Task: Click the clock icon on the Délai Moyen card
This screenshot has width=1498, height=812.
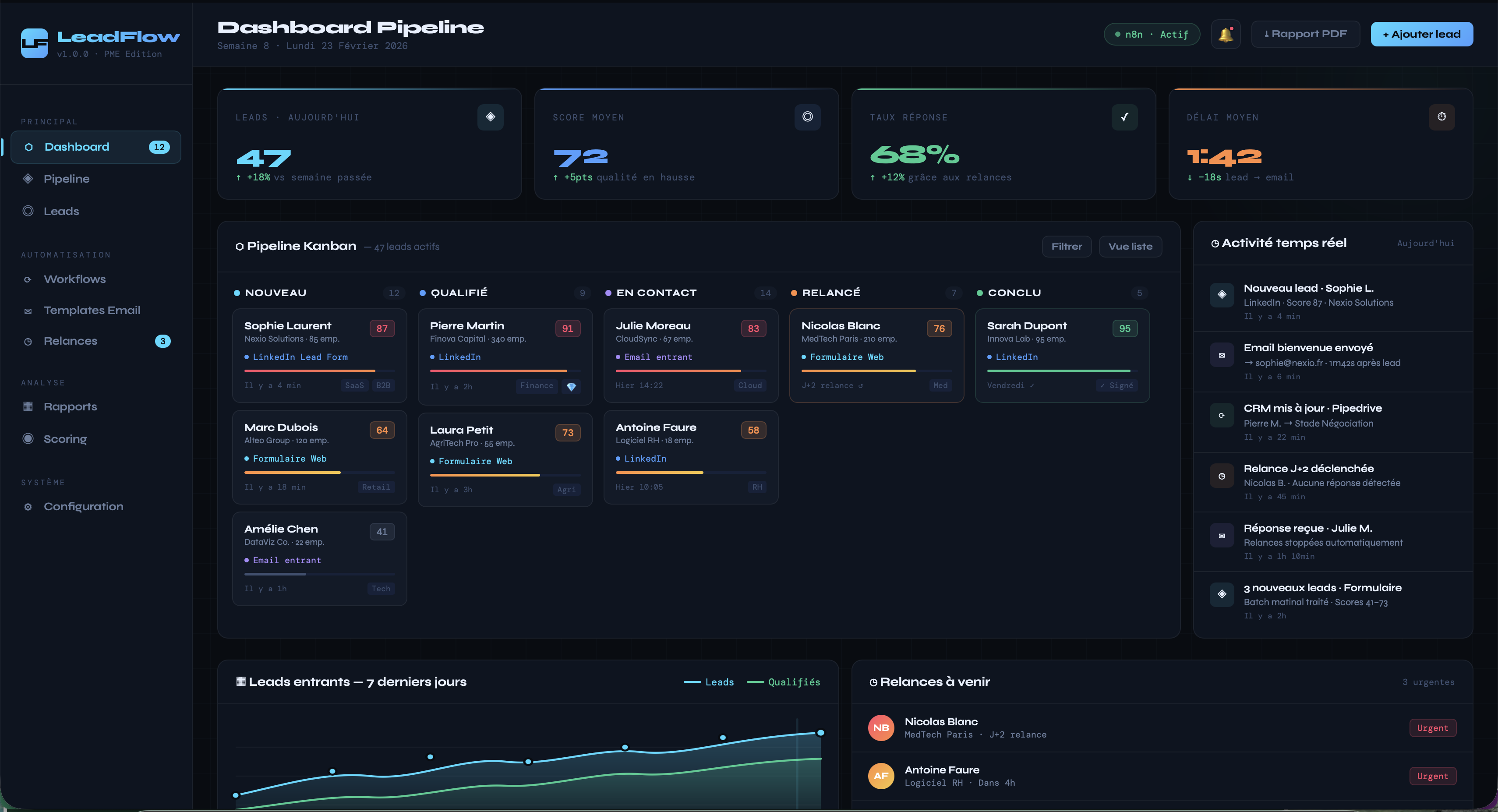Action: [x=1441, y=117]
